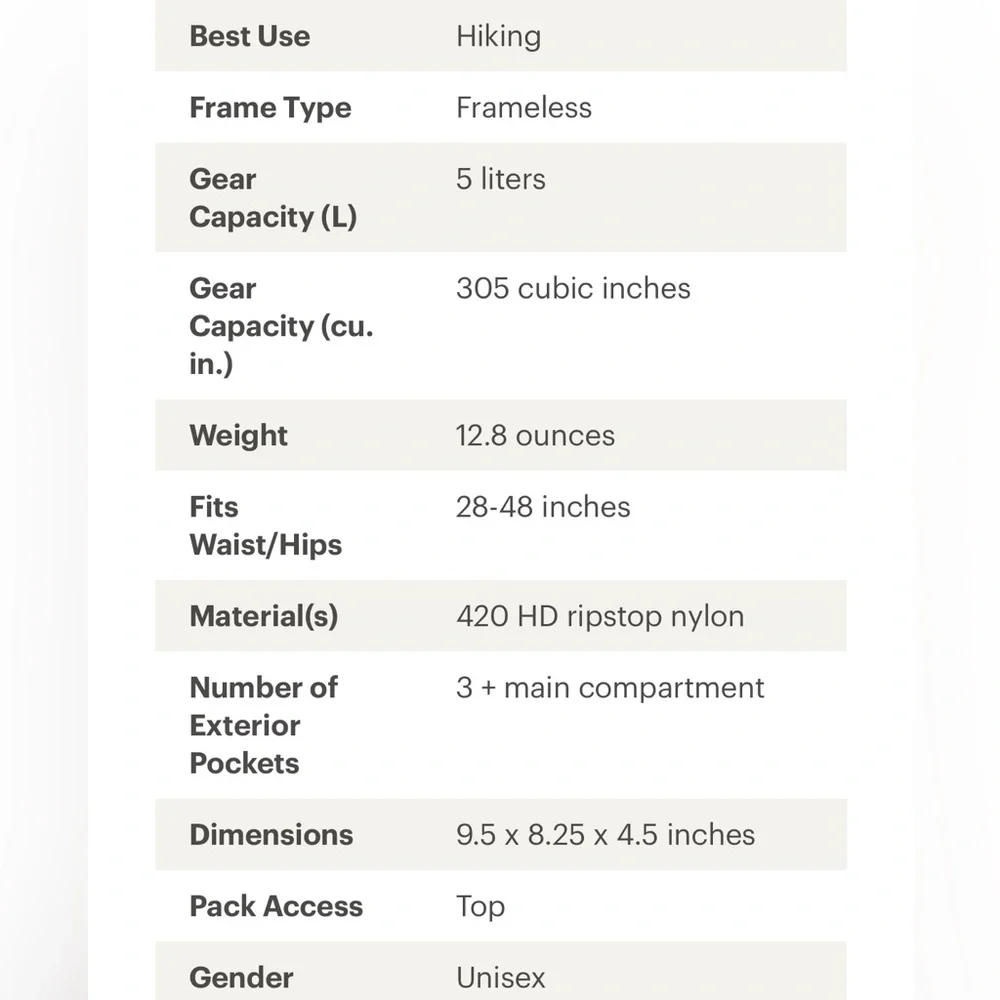
Task: Click the Best Use label
Action: tap(249, 36)
